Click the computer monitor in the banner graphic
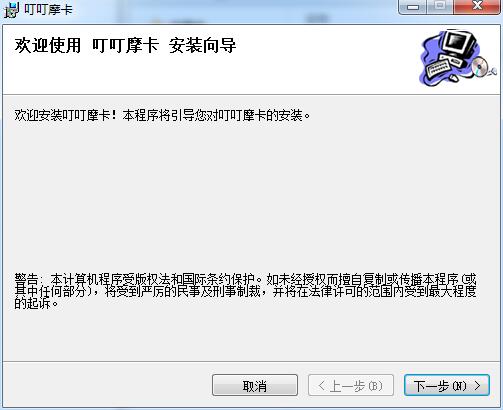The width and height of the screenshot is (503, 410). tap(459, 43)
